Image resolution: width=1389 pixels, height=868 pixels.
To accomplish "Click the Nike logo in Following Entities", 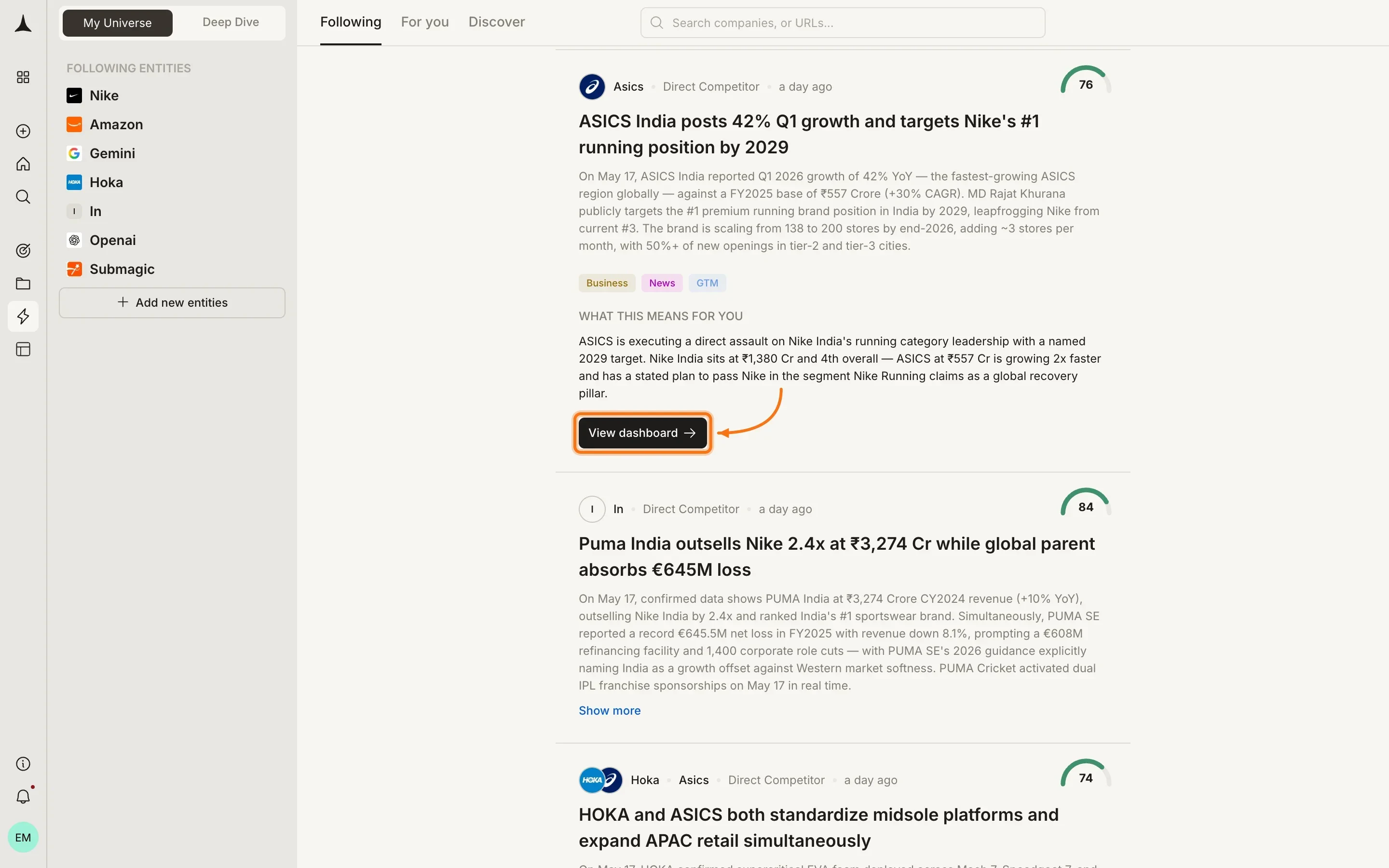I will coord(74,95).
